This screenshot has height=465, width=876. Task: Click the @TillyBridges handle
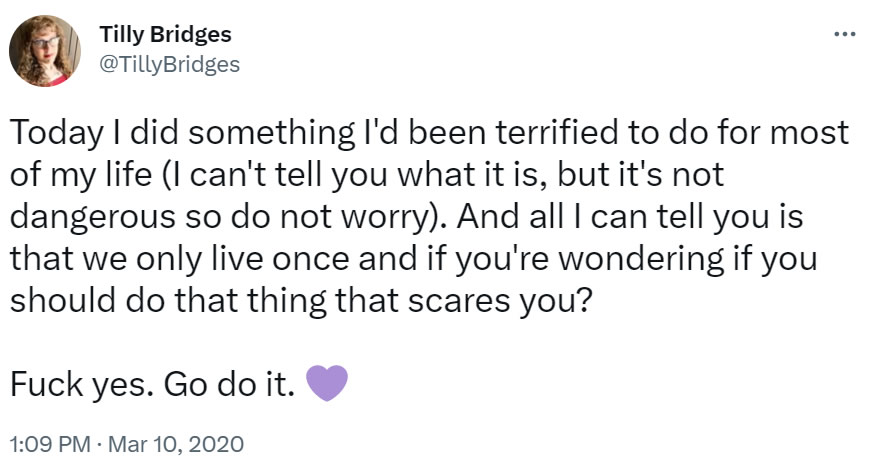tap(170, 63)
